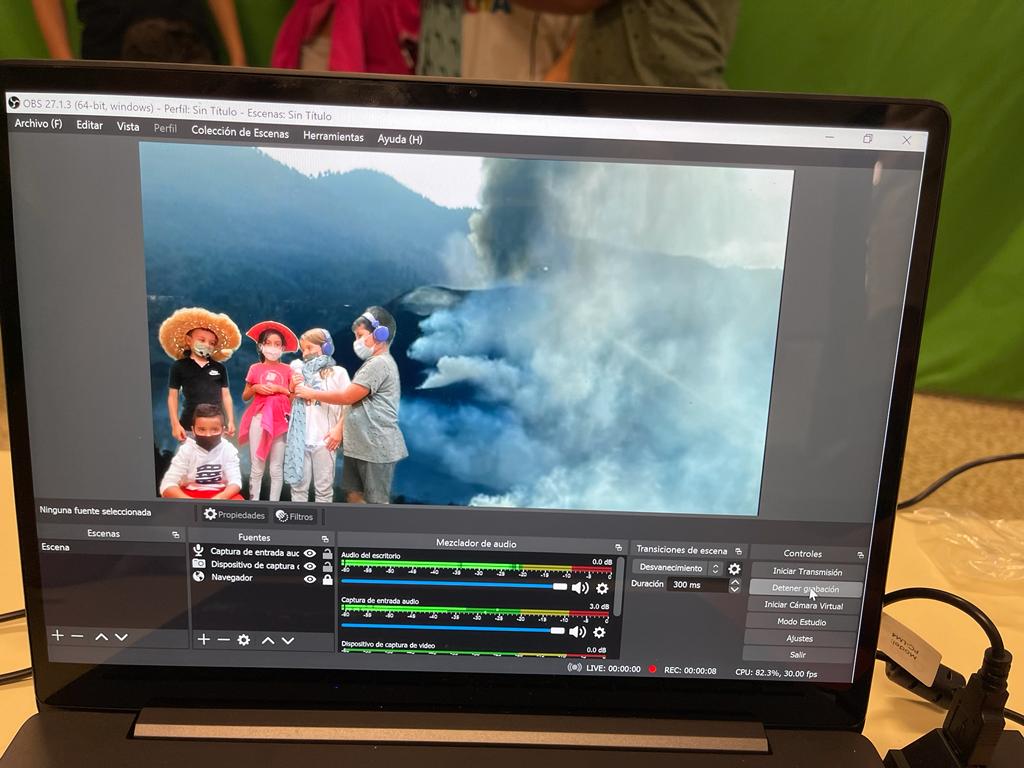Open the Filtros dialog
Screen dimensions: 1024x768
point(295,517)
